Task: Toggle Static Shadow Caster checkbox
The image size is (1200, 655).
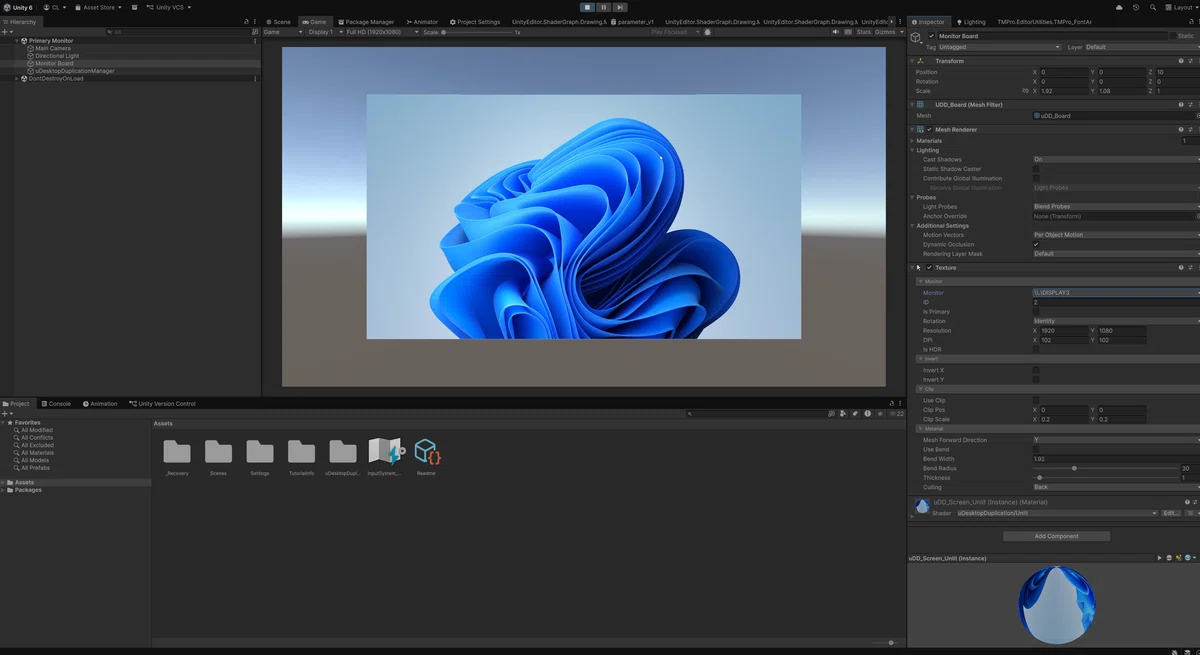Action: (x=1036, y=169)
